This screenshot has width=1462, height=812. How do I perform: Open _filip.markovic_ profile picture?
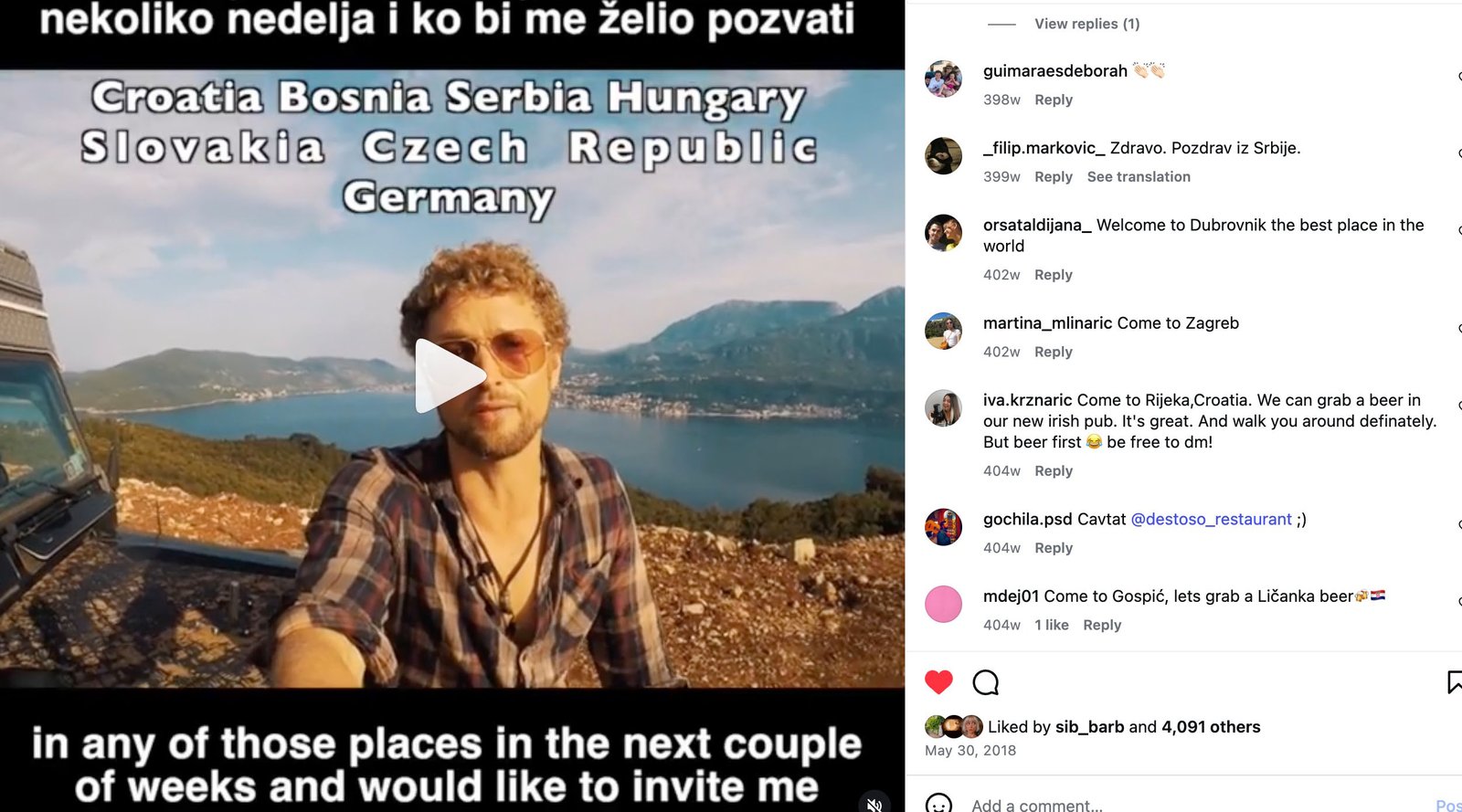click(x=943, y=156)
